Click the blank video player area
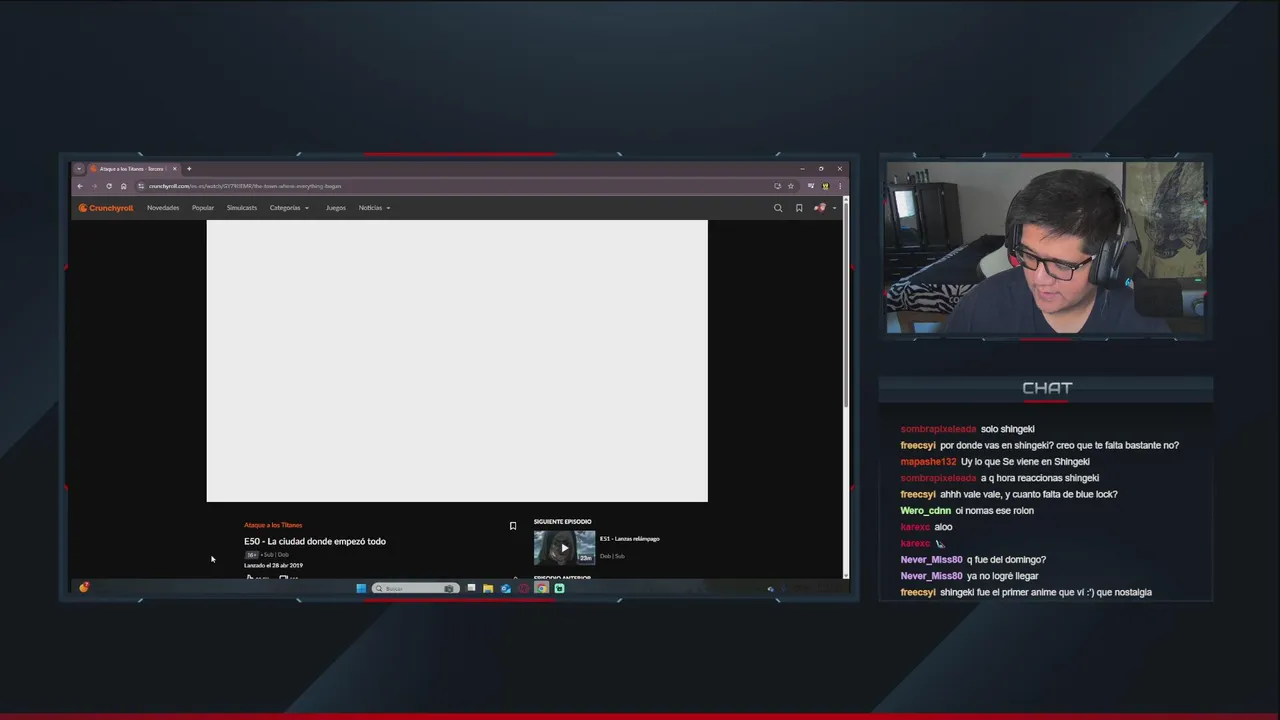The image size is (1280, 720). tap(457, 361)
